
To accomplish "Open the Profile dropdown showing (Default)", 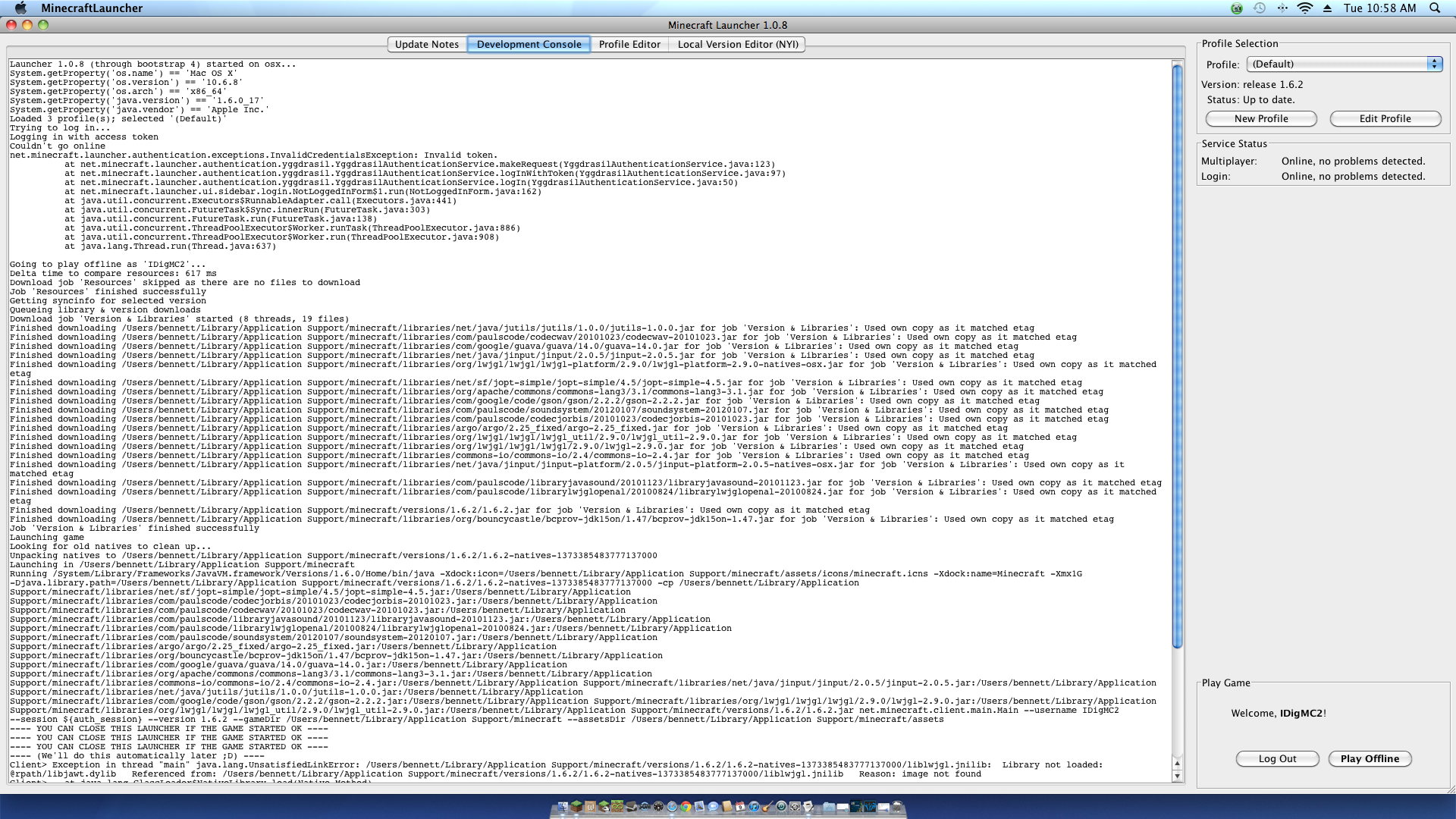I will tap(1344, 64).
